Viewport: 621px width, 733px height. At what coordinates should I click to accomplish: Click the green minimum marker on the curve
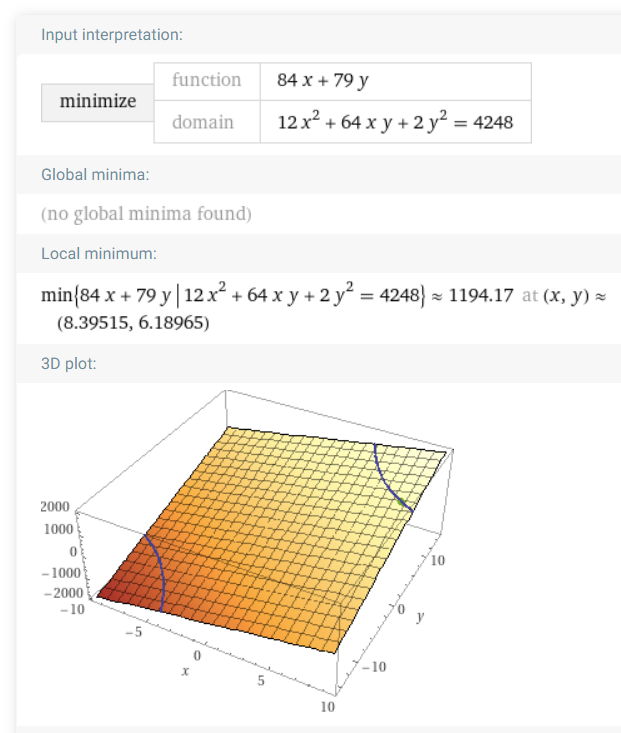pyautogui.click(x=401, y=502)
